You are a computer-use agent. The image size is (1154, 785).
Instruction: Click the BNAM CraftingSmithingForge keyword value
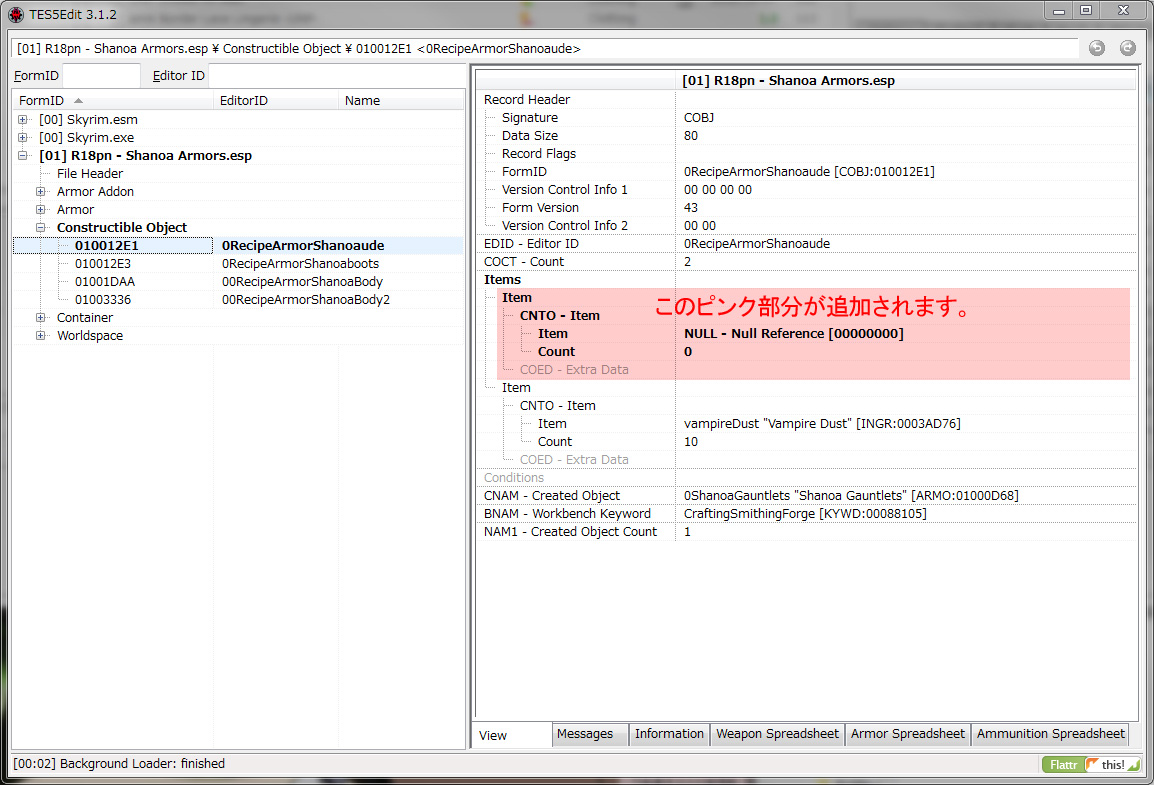point(805,514)
